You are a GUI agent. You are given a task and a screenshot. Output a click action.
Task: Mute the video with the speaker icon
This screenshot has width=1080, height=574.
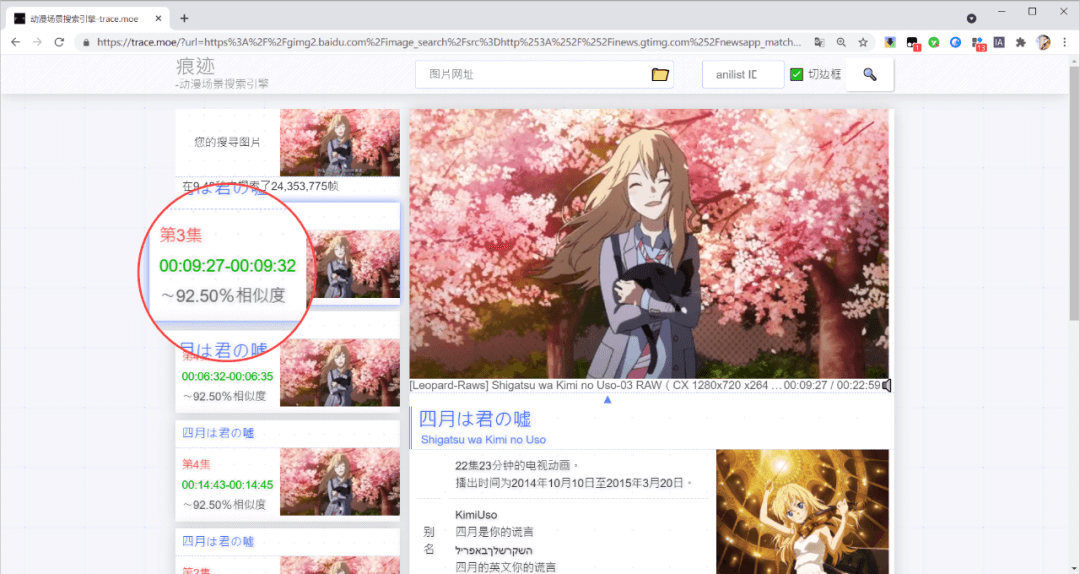point(886,385)
